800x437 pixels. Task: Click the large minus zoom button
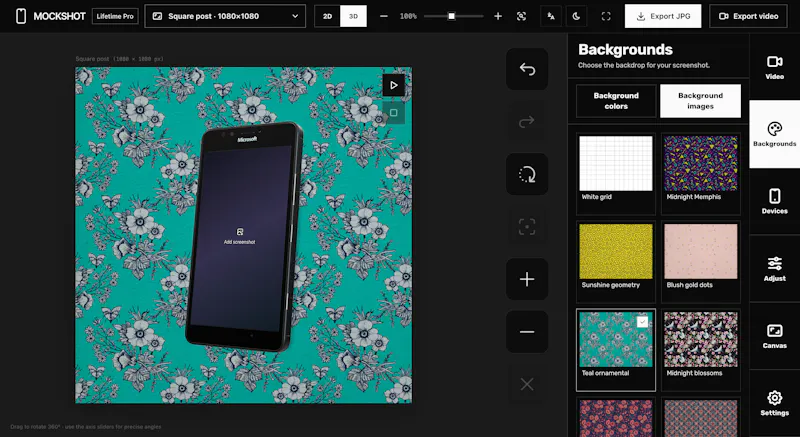(527, 331)
